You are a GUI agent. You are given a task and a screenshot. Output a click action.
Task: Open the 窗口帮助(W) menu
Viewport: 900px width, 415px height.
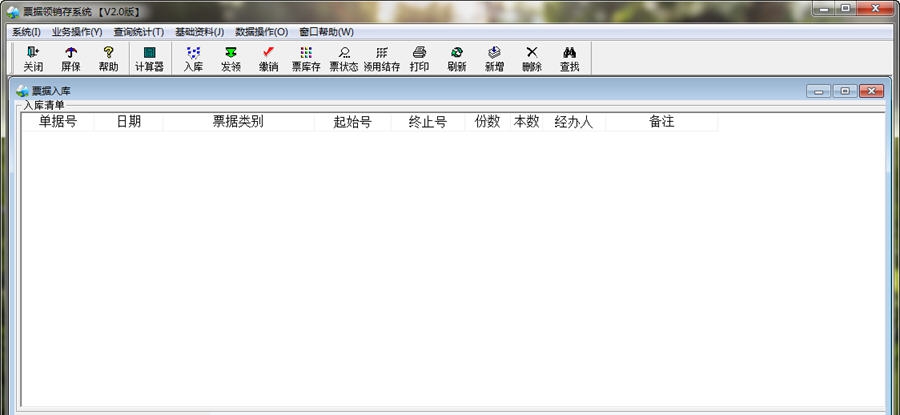click(327, 32)
